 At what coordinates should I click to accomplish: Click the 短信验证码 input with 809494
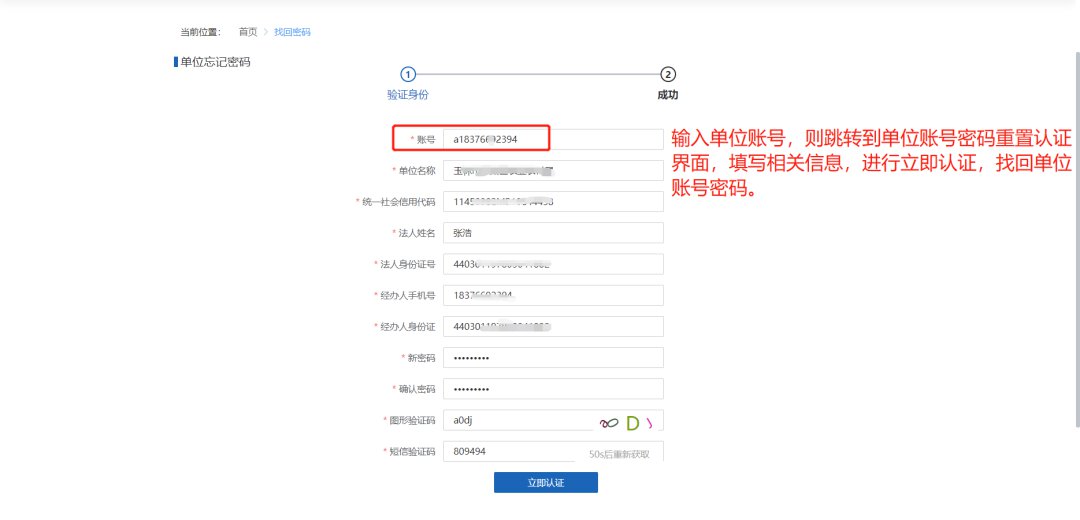(x=508, y=452)
